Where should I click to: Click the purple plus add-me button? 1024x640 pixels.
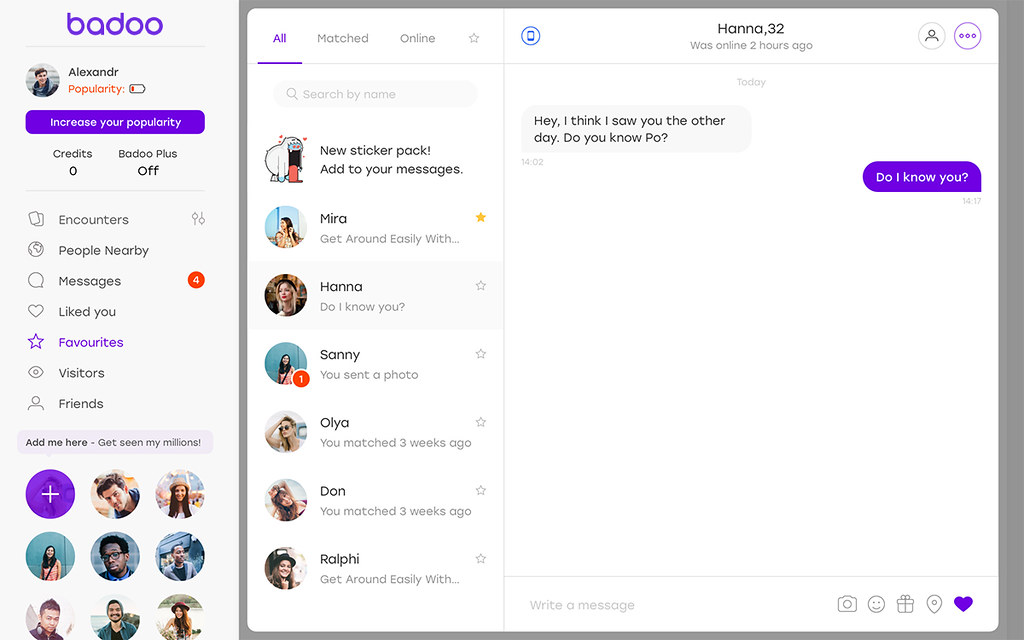[50, 494]
